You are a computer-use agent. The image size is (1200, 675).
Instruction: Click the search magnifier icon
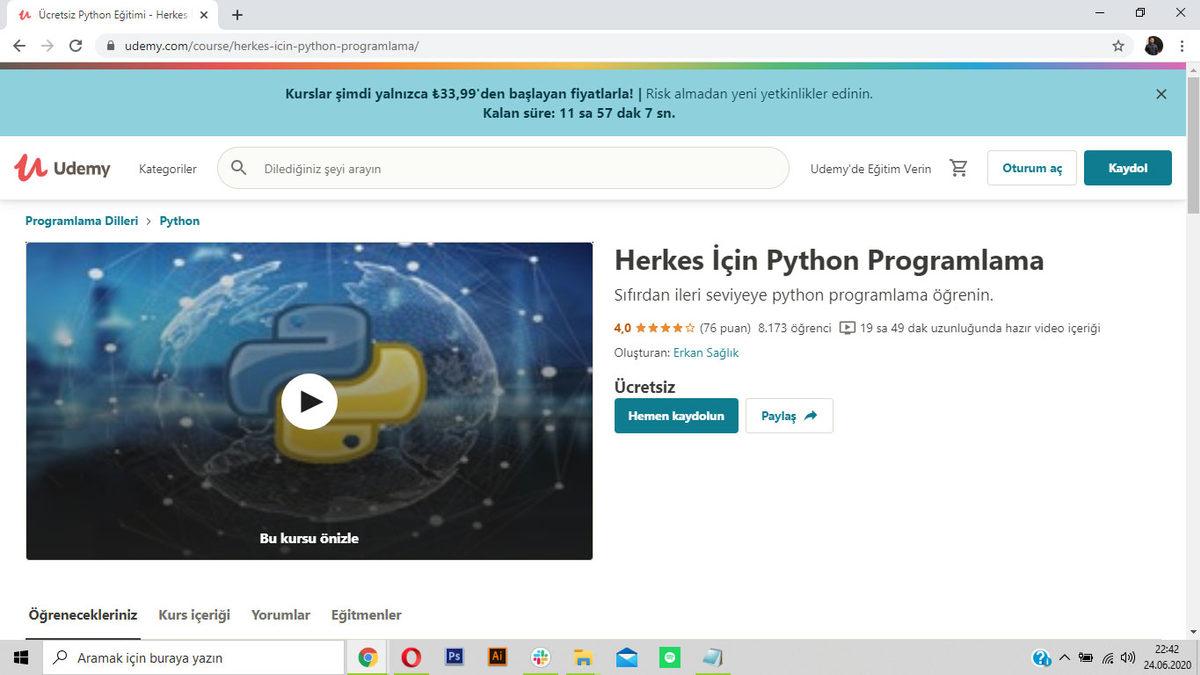click(239, 168)
